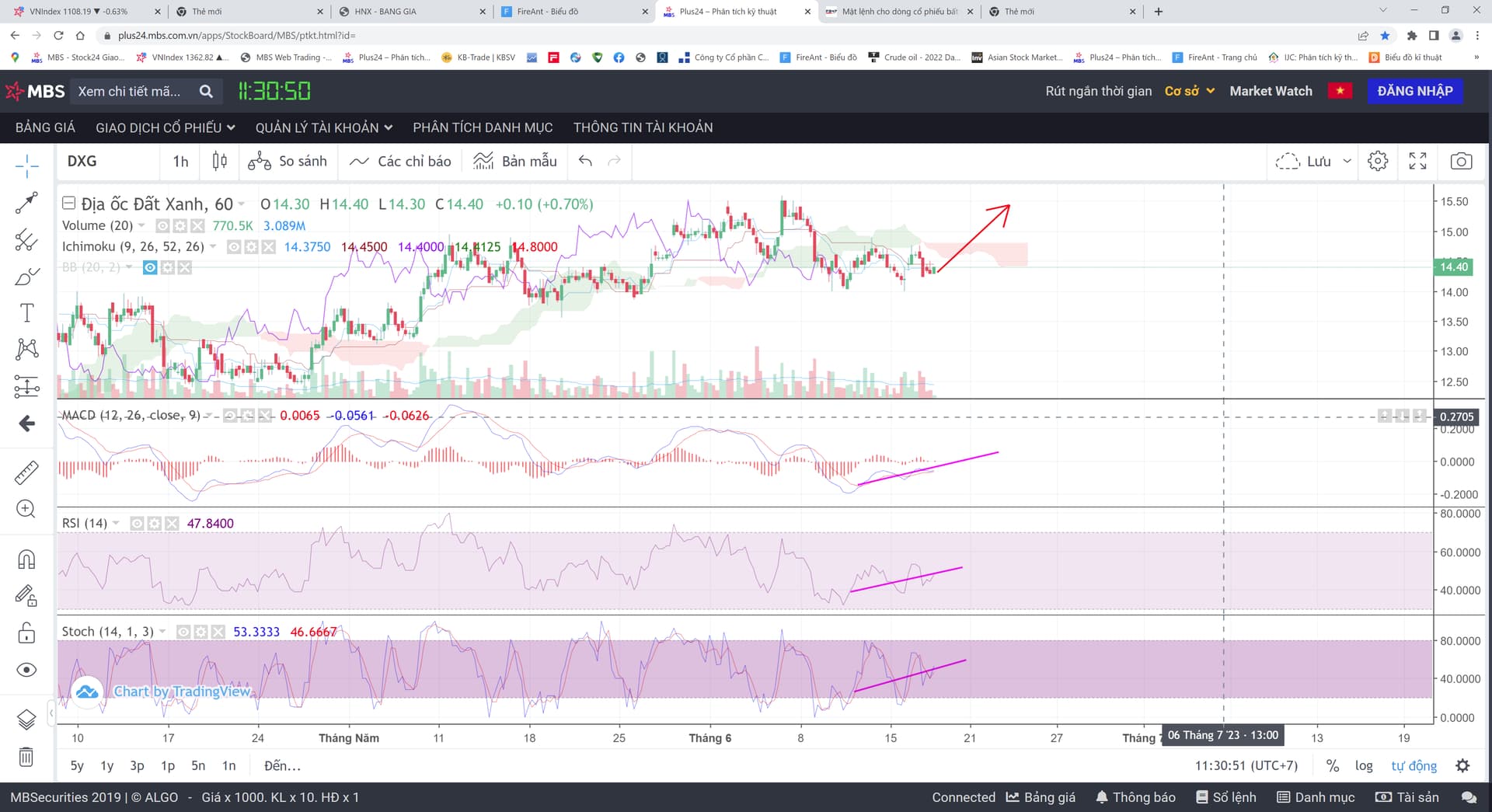Select the text annotation tool
The image size is (1492, 812).
tap(26, 313)
